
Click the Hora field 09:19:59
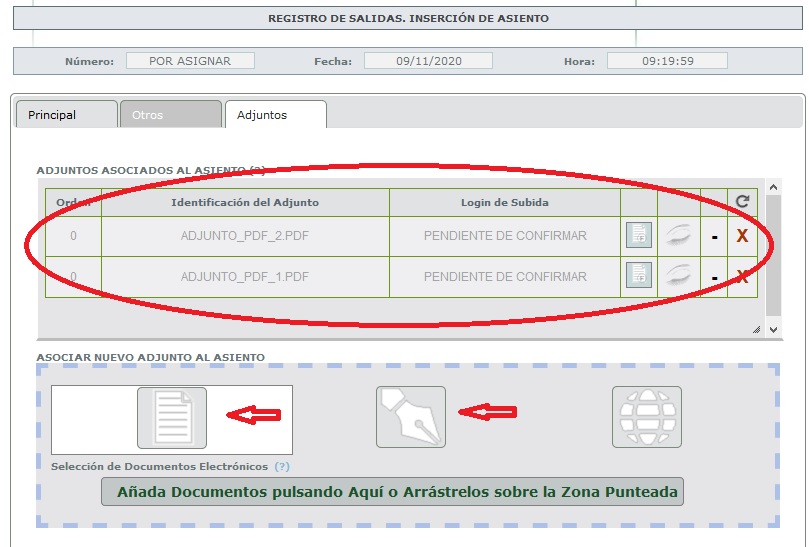pos(667,61)
